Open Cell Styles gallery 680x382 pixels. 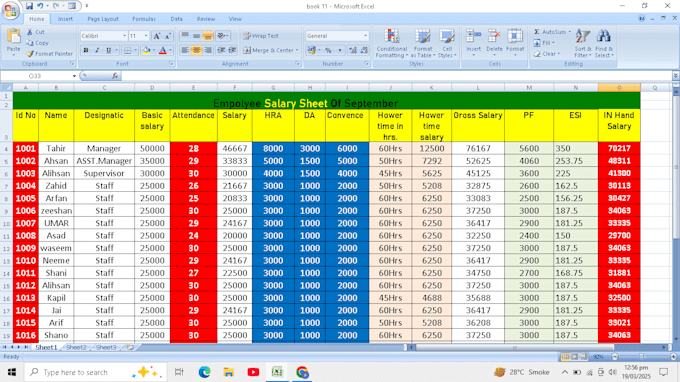(x=447, y=43)
